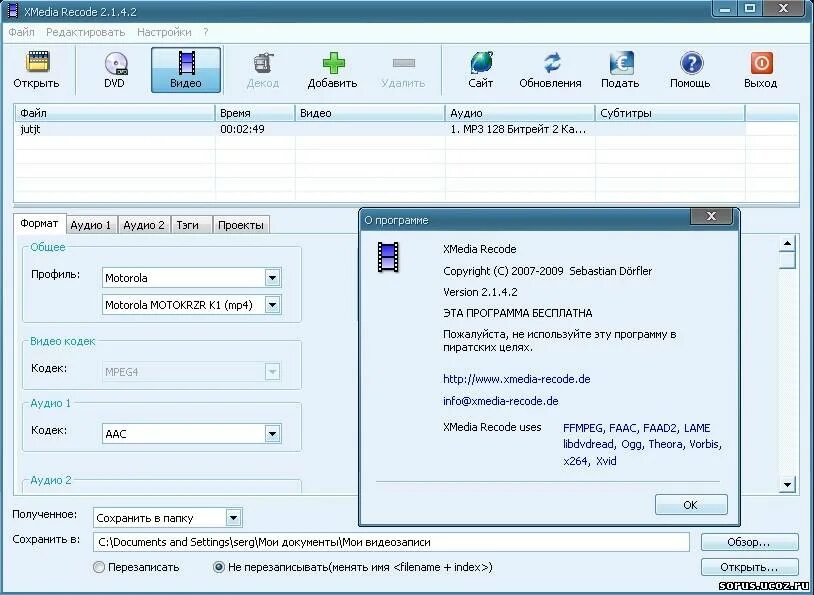Click the Видео column header
814x595 pixels.
click(x=370, y=113)
